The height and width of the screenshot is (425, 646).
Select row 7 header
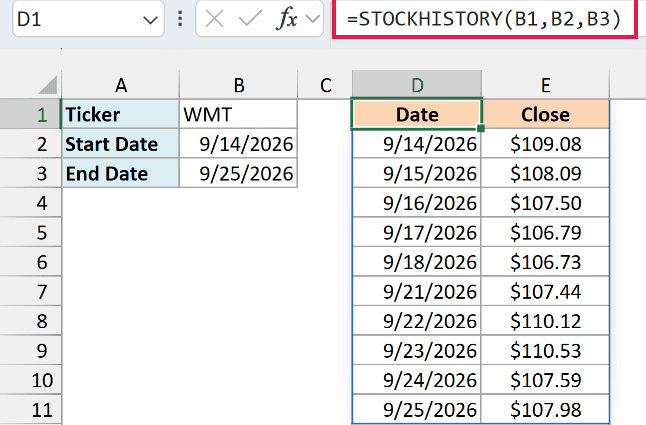[31, 292]
